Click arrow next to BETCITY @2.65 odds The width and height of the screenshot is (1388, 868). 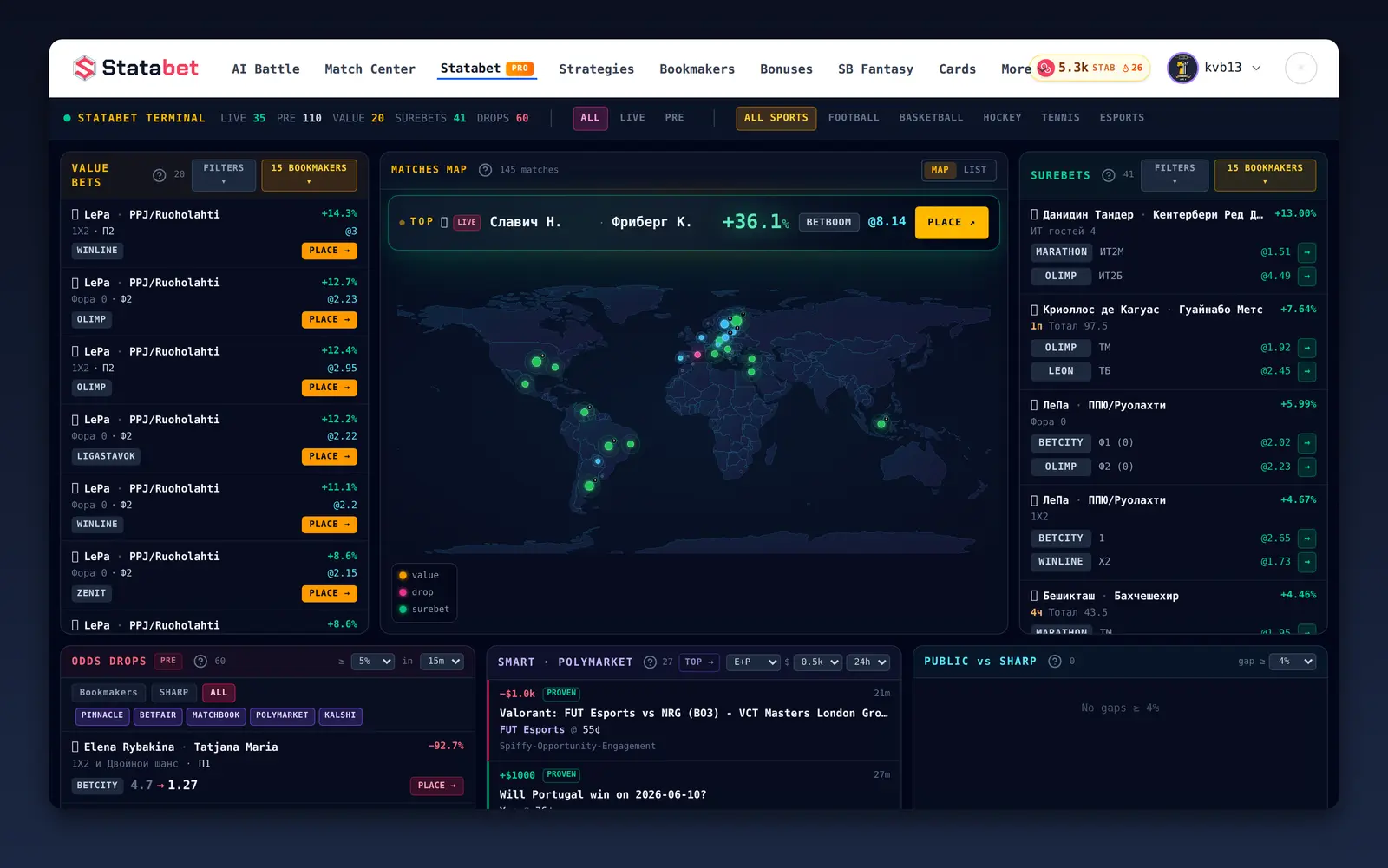pyautogui.click(x=1307, y=538)
